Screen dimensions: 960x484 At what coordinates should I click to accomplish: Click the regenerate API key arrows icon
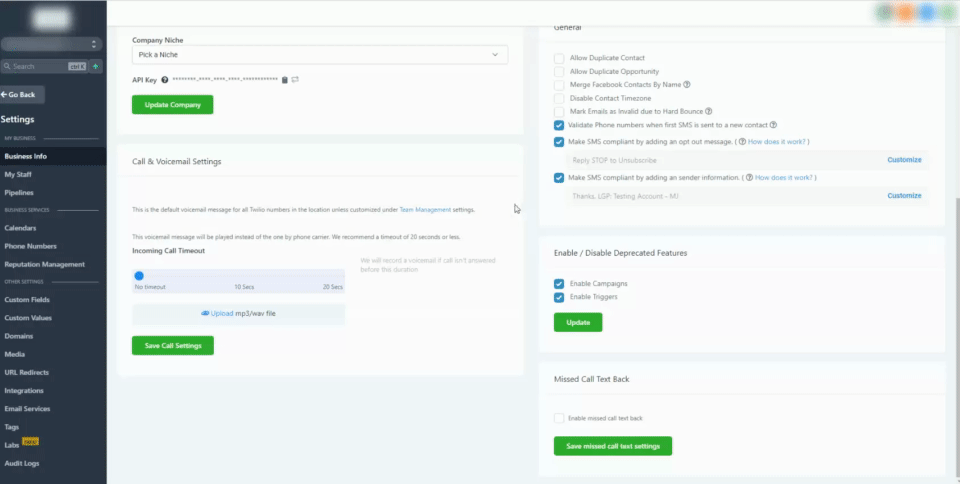pyautogui.click(x=295, y=80)
